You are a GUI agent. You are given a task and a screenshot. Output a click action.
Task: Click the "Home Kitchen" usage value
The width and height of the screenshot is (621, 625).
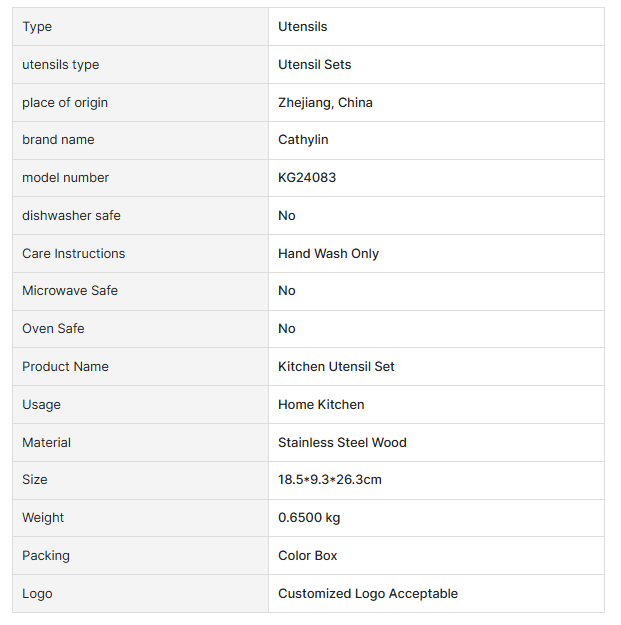pyautogui.click(x=321, y=405)
